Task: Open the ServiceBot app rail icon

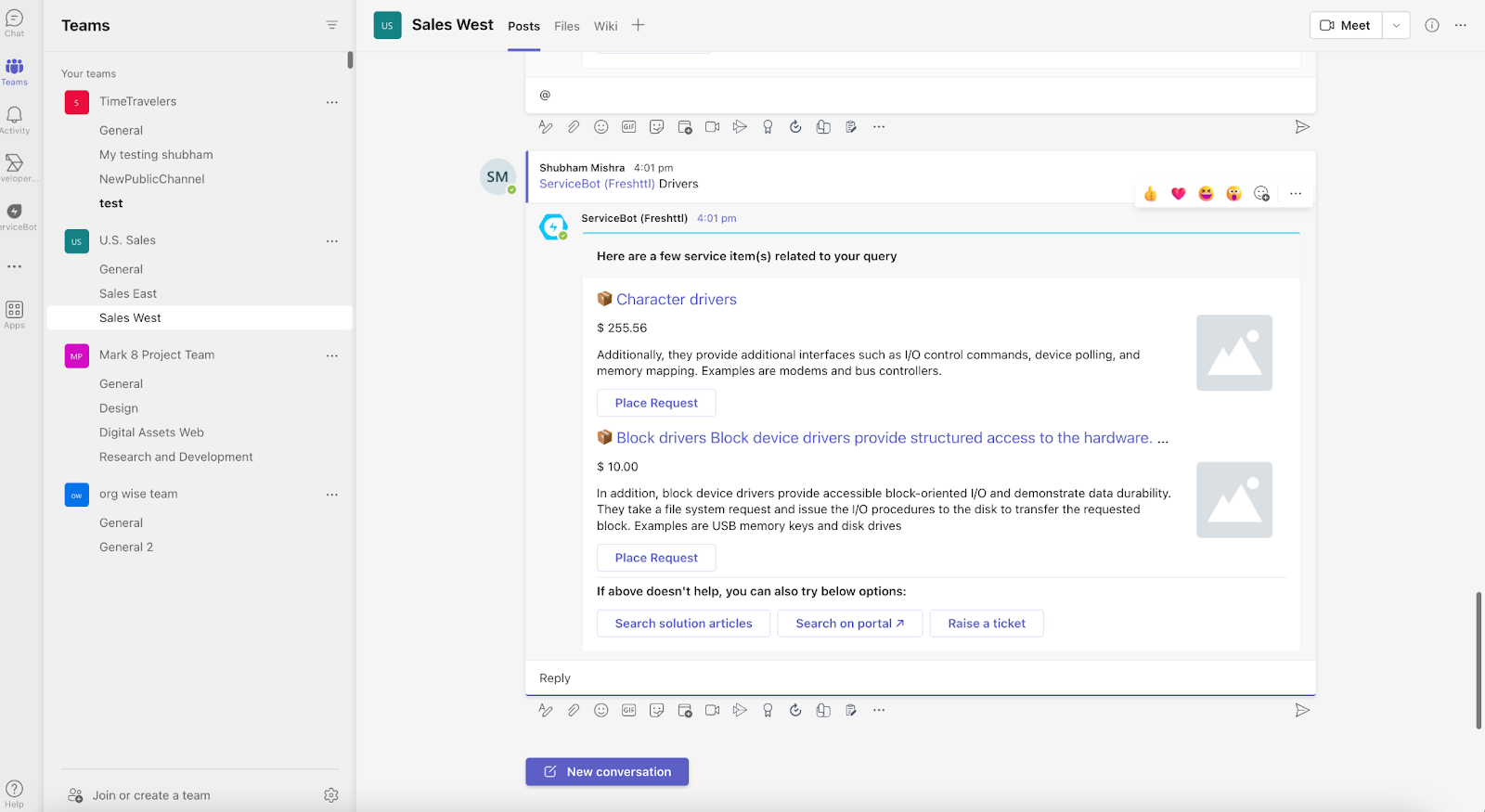Action: pos(15,216)
